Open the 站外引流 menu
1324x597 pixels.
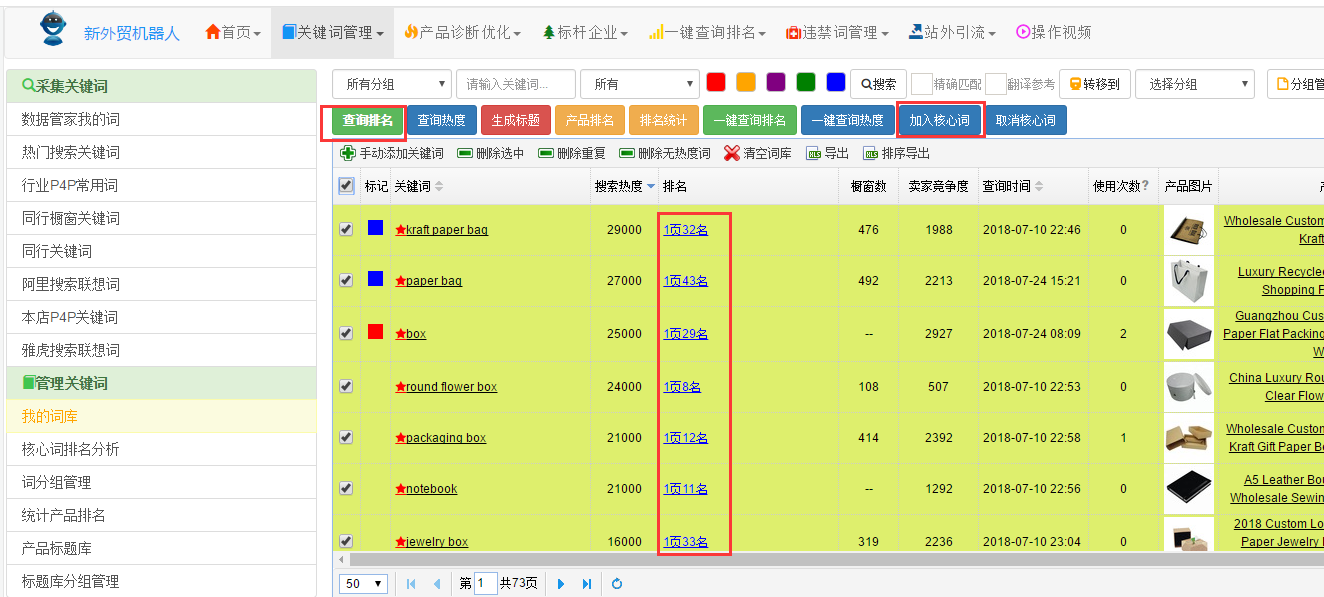[952, 33]
